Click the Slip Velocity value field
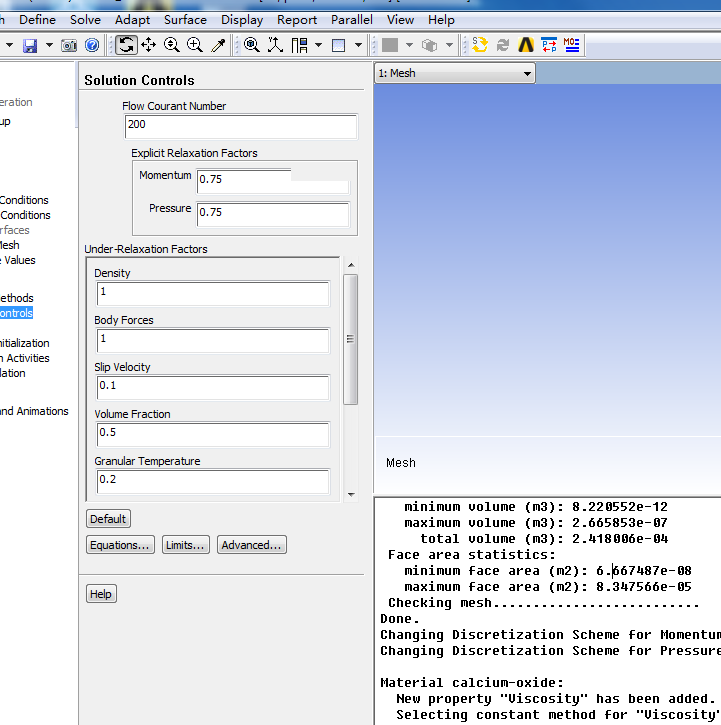 pyautogui.click(x=212, y=387)
